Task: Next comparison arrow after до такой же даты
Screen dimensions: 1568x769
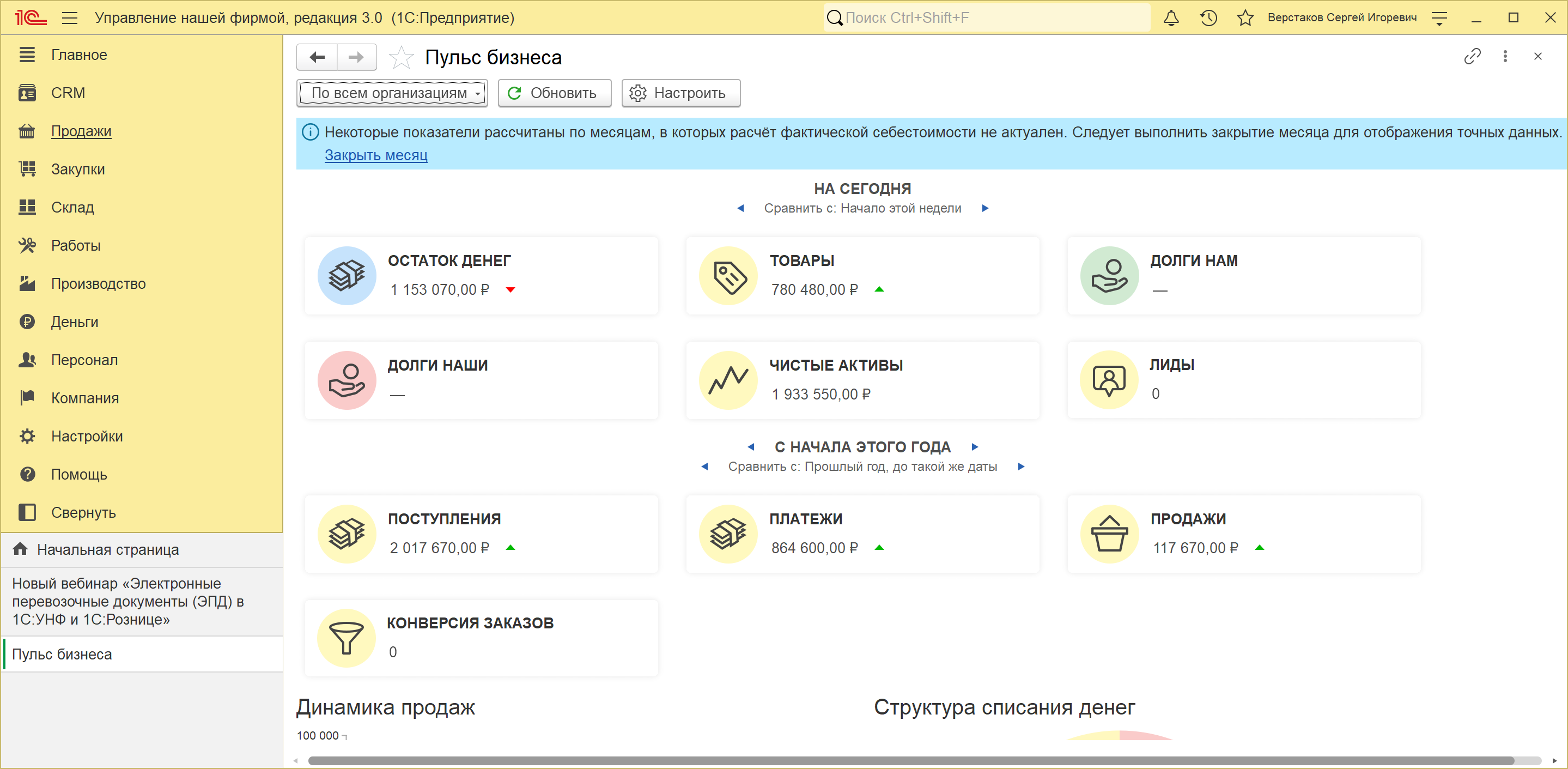Action: coord(1021,467)
